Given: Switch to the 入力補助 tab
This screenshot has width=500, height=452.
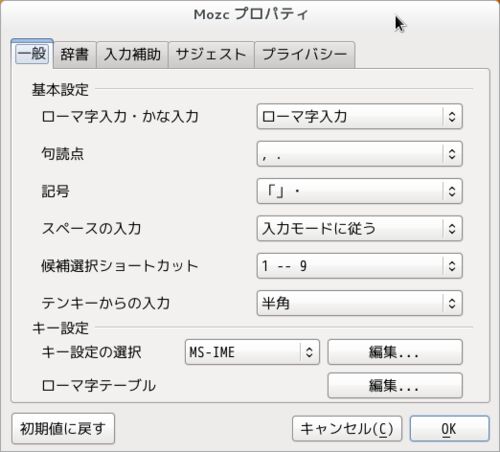Looking at the screenshot, I should coord(132,55).
